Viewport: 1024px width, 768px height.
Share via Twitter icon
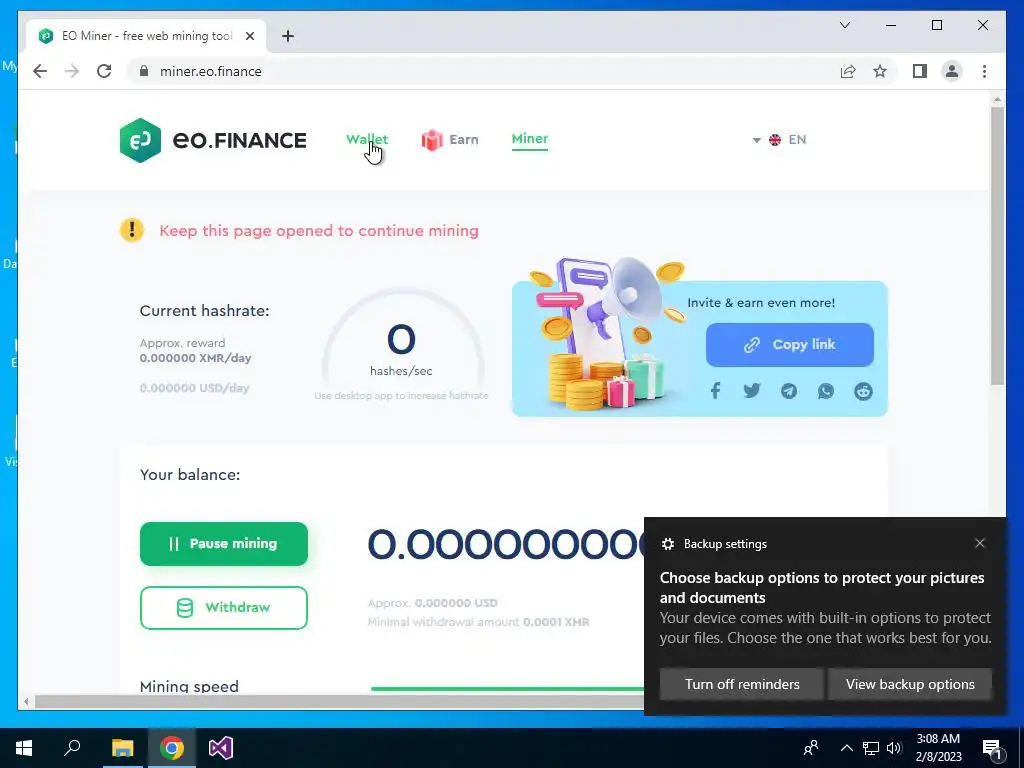click(752, 391)
